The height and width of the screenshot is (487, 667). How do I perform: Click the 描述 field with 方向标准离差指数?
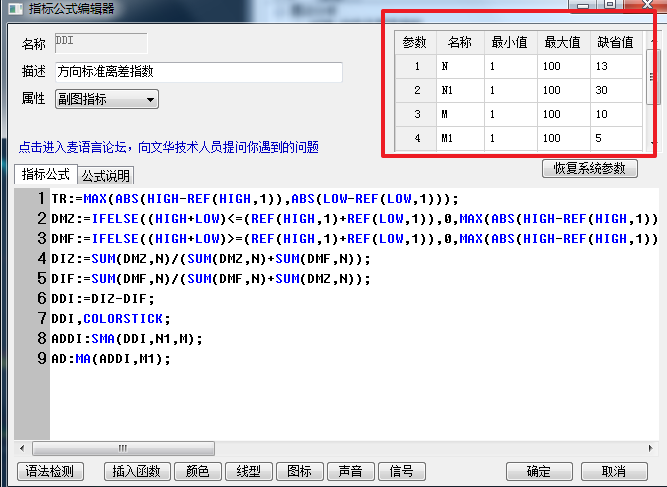tap(199, 71)
